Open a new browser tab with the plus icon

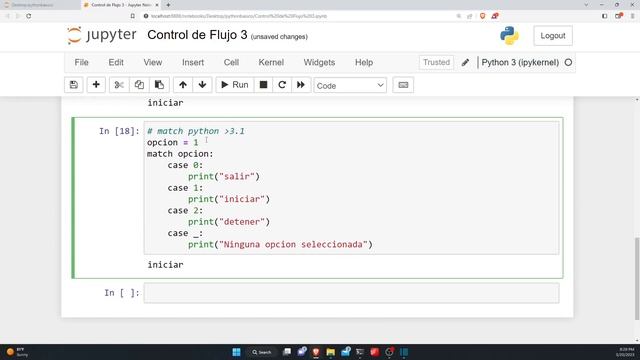[168, 5]
